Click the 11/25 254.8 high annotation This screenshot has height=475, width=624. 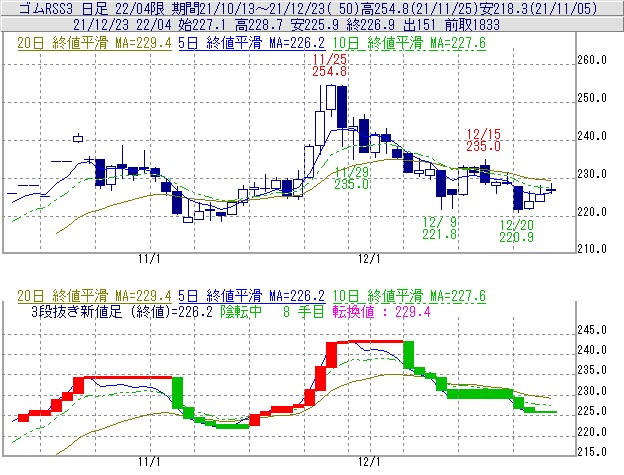coord(330,65)
